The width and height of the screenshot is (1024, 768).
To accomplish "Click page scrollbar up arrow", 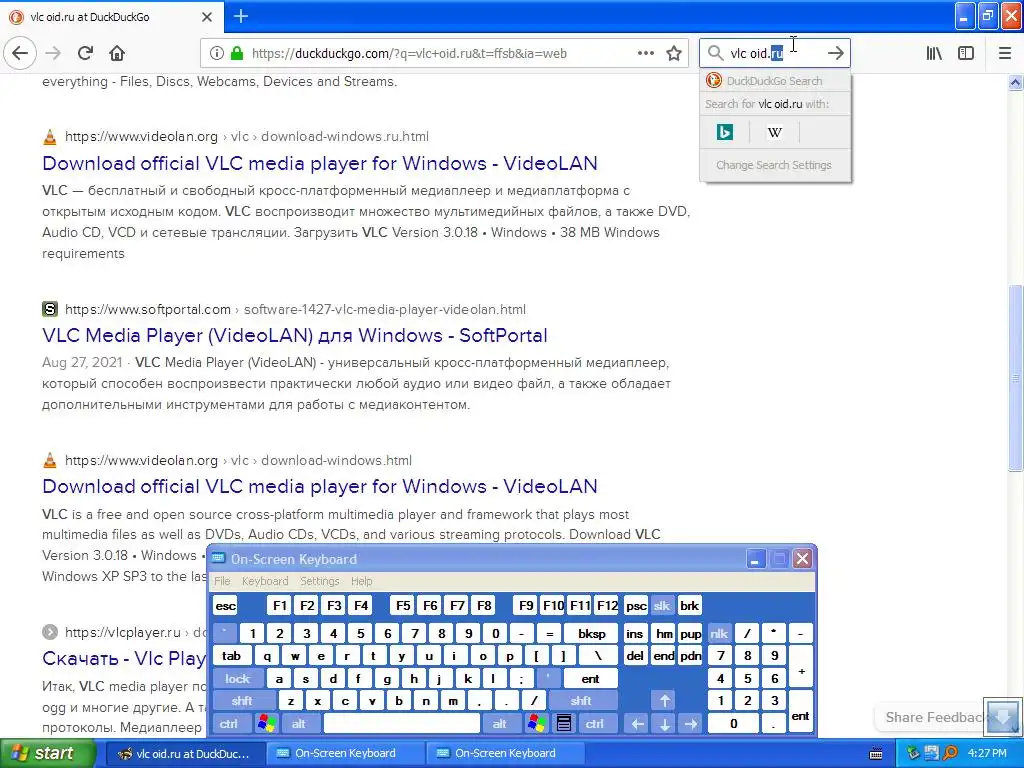I will 1016,82.
